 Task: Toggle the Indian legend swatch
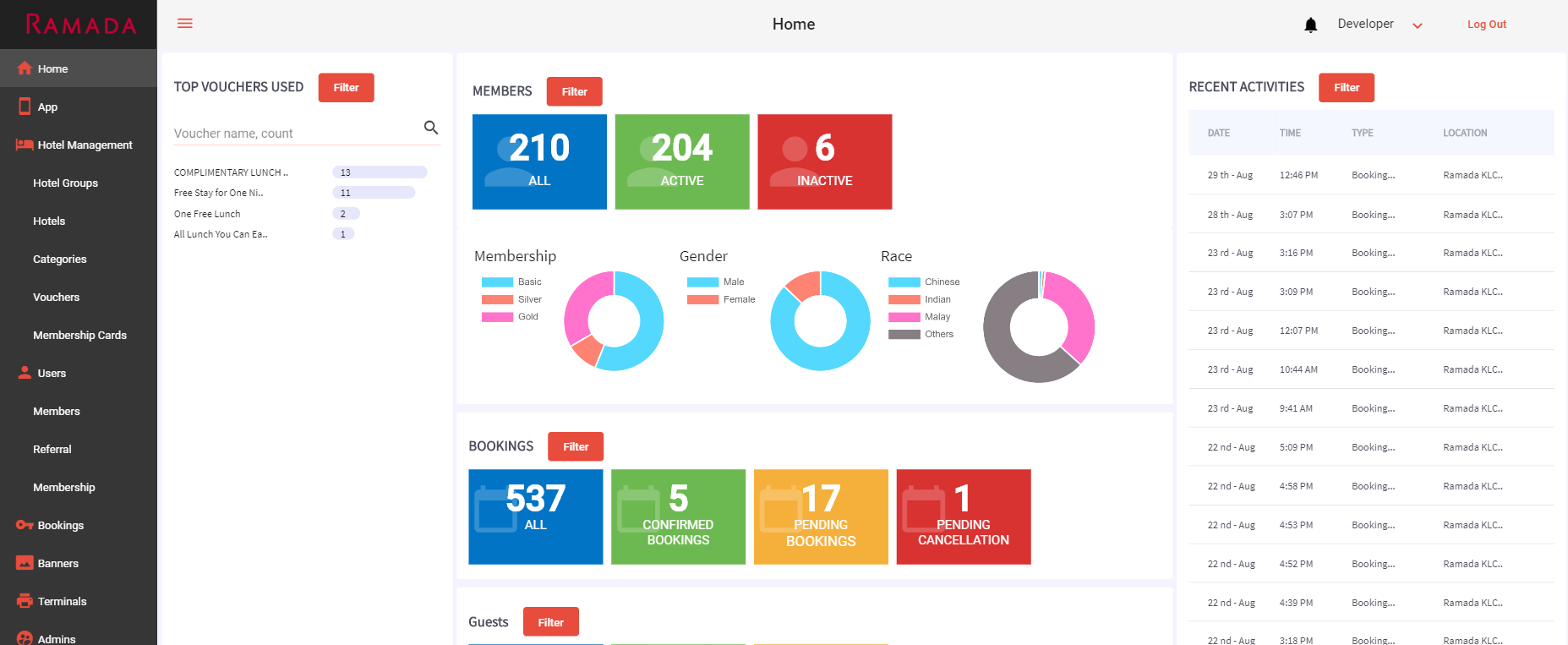904,299
